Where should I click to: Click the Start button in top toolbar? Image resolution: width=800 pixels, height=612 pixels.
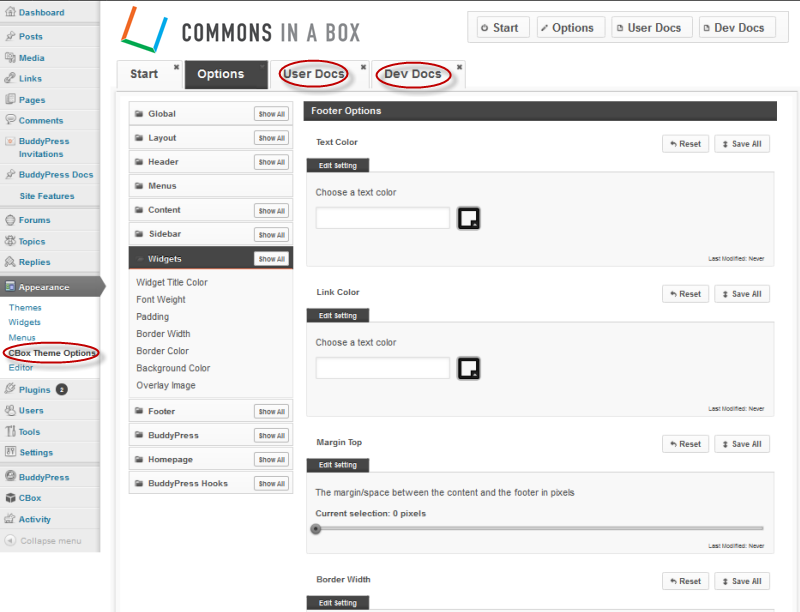pyautogui.click(x=503, y=28)
